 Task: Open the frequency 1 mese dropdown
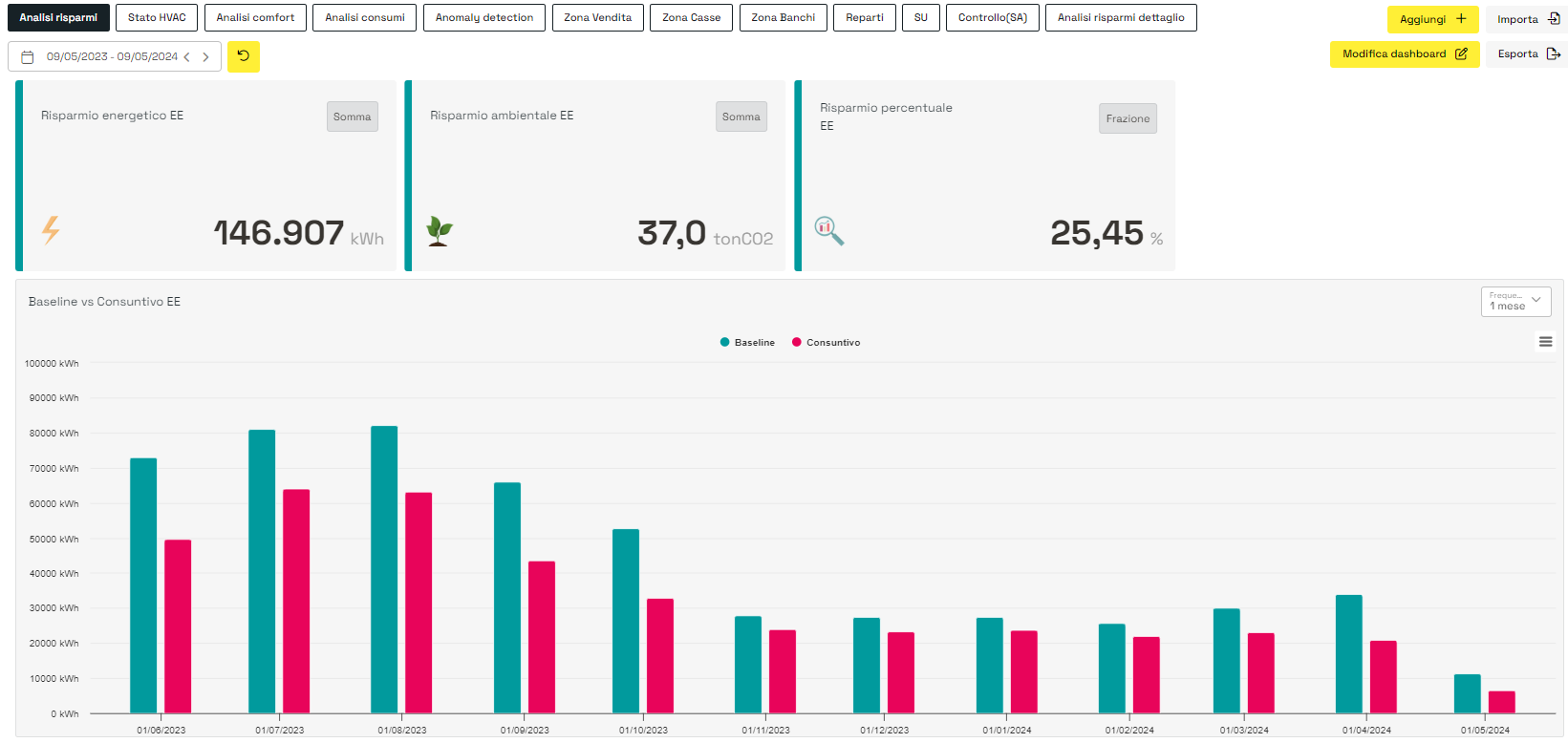click(1515, 302)
